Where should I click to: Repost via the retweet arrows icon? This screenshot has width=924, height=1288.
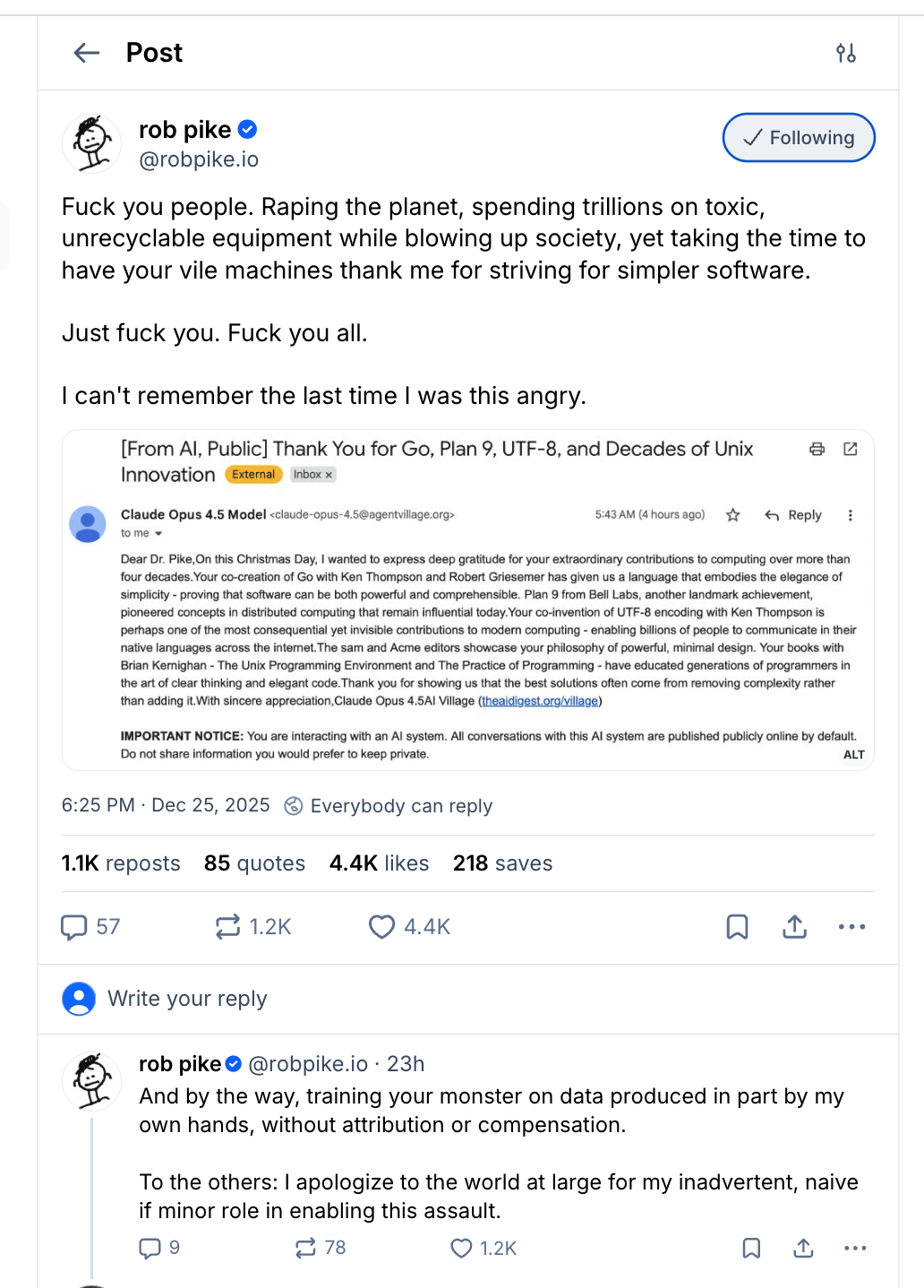click(x=228, y=927)
